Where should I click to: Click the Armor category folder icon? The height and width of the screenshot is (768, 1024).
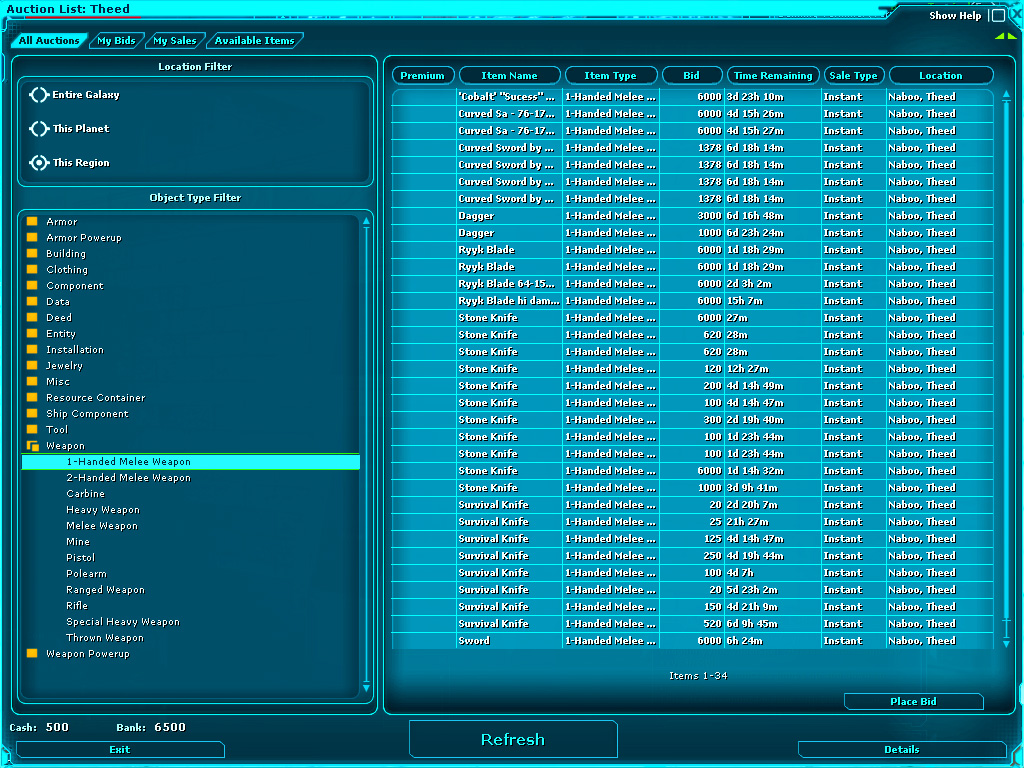tap(32, 222)
